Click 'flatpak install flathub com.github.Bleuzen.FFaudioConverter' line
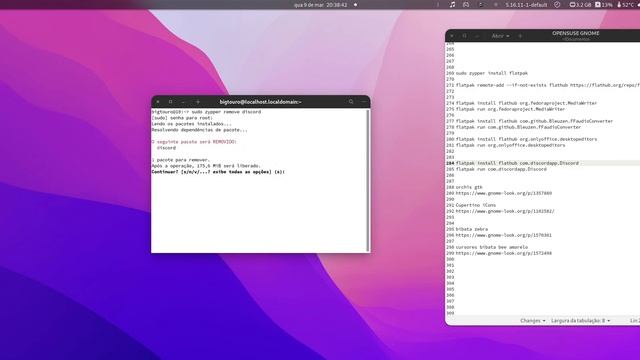Image resolution: width=640 pixels, height=360 pixels. [x=534, y=121]
